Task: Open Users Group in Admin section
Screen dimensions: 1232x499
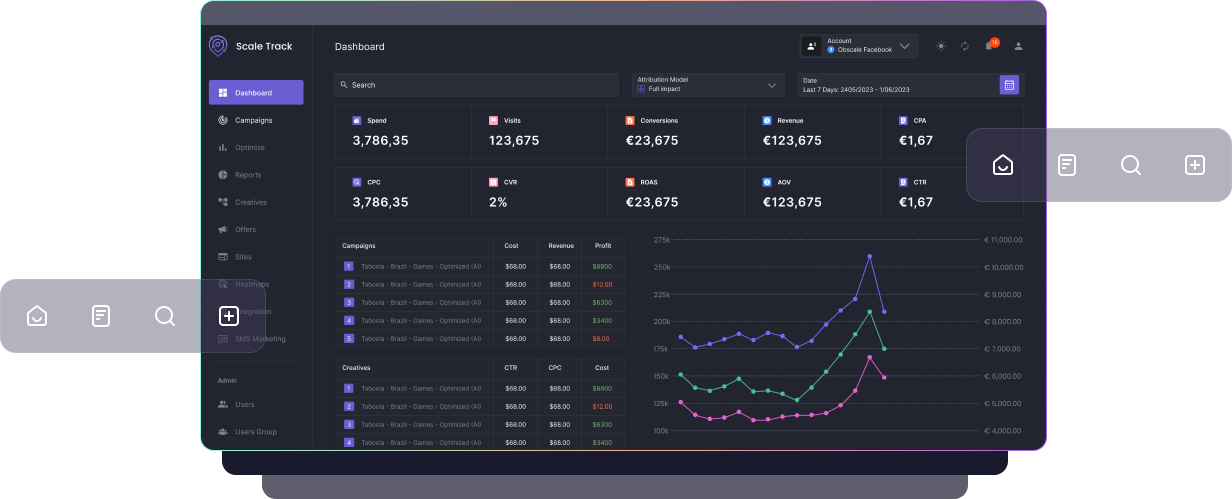Action: click(255, 432)
